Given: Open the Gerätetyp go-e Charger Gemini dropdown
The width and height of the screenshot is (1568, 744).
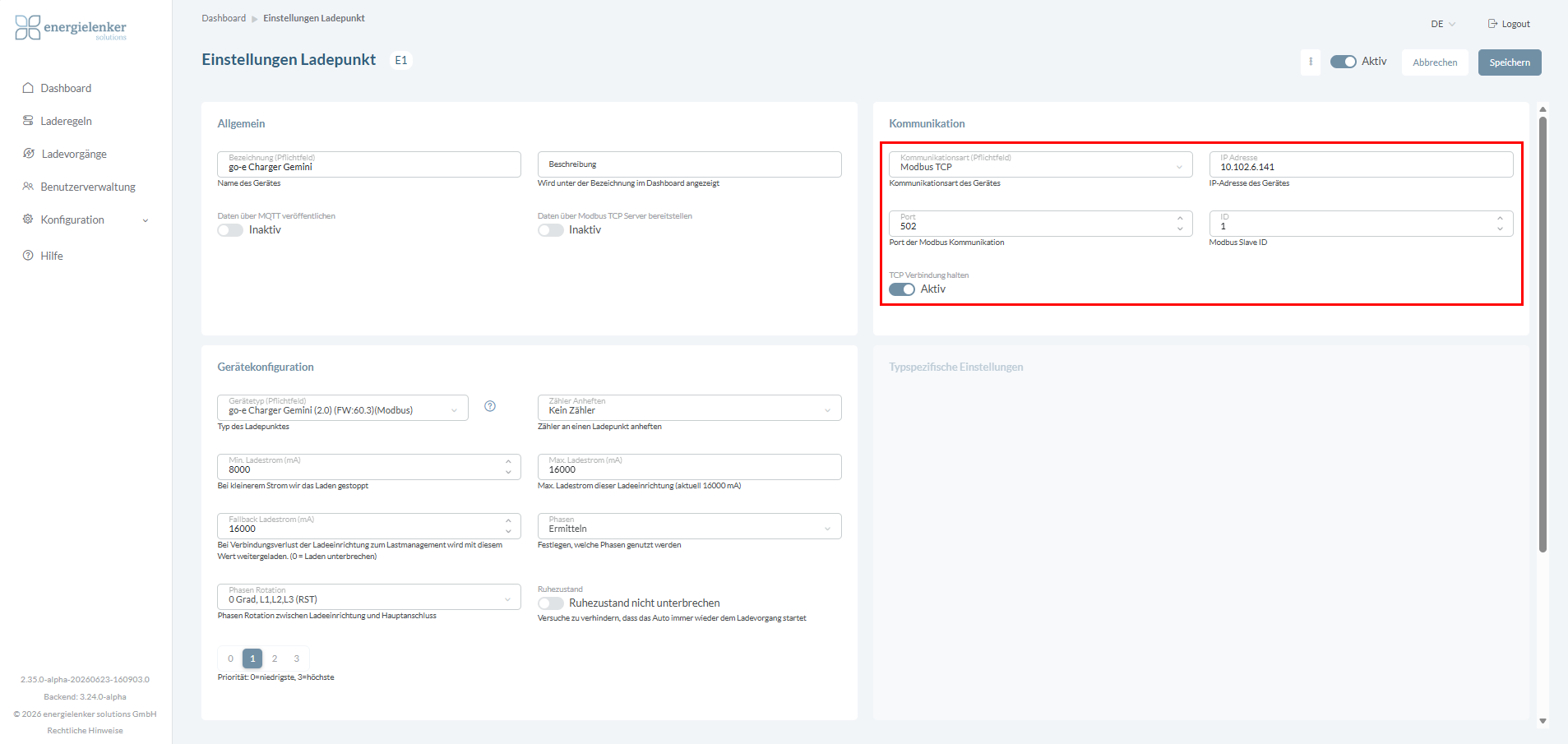Looking at the screenshot, I should pos(343,408).
